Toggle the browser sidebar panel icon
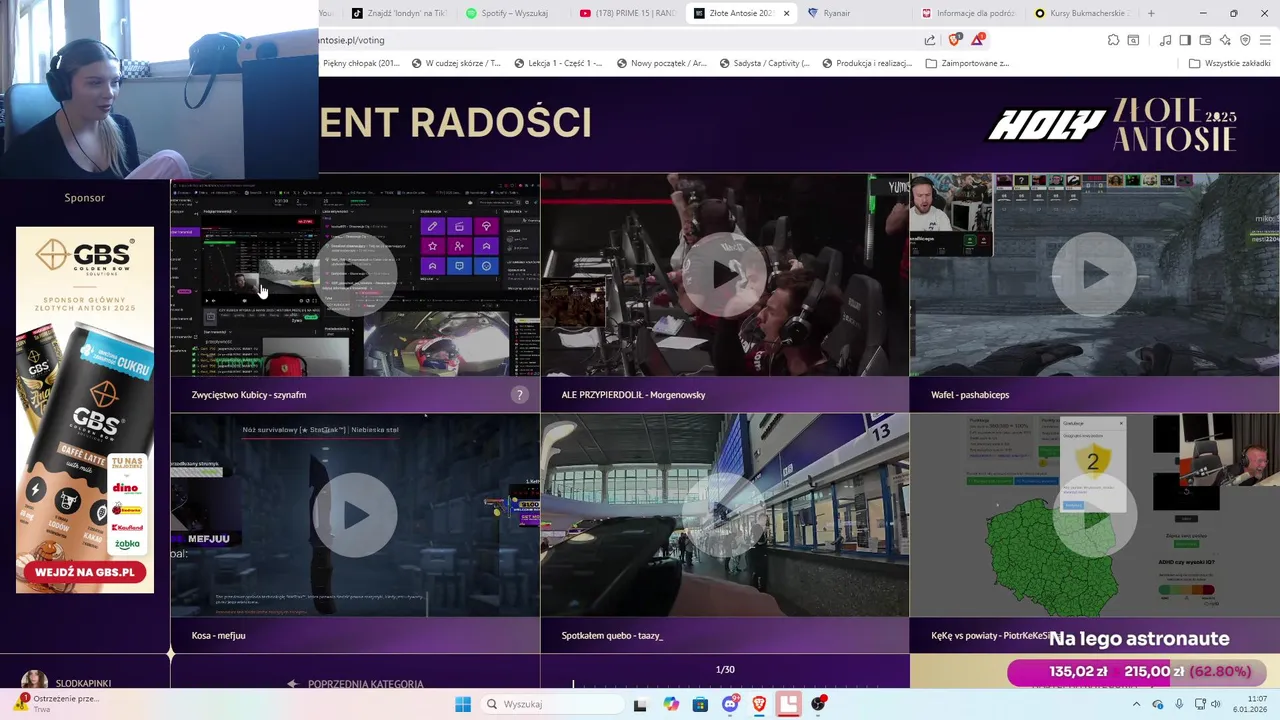This screenshot has height=720, width=1280. click(x=1185, y=40)
